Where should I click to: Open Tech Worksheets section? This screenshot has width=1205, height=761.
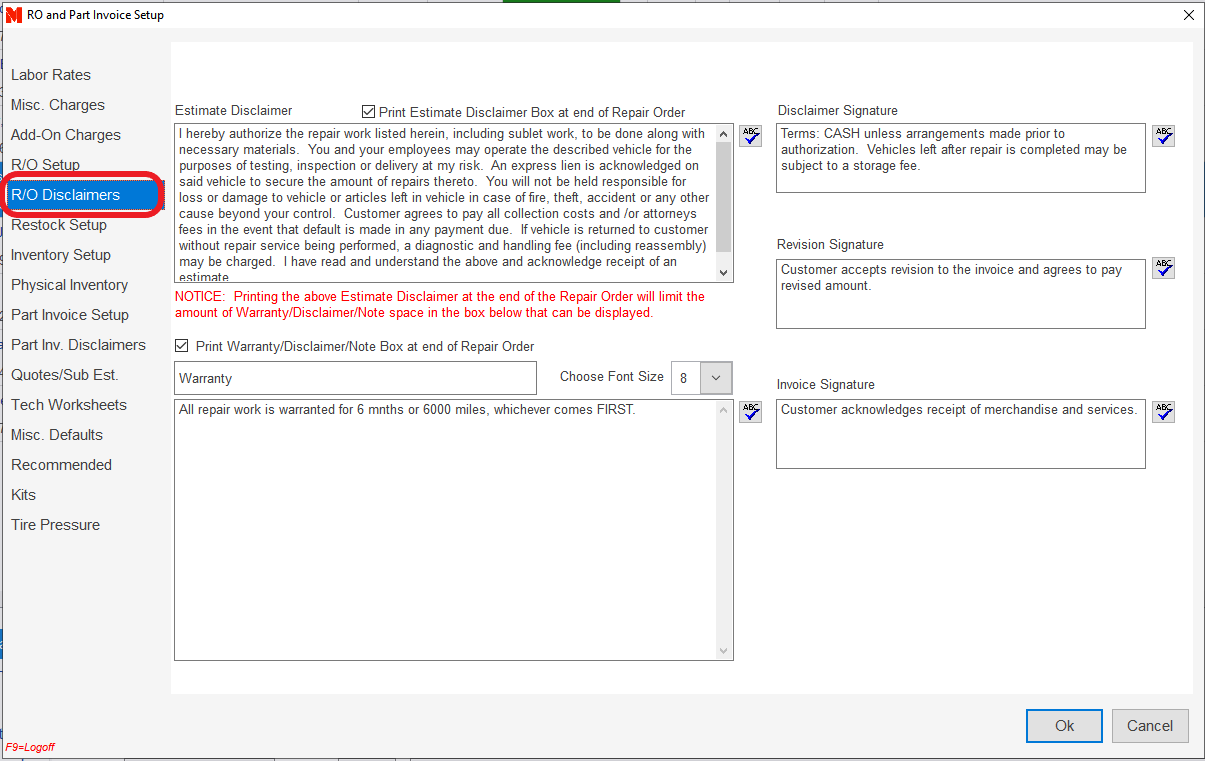69,405
